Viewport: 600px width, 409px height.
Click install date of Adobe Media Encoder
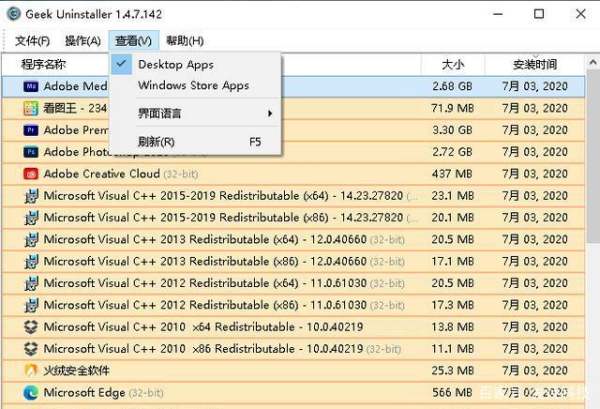[535, 86]
